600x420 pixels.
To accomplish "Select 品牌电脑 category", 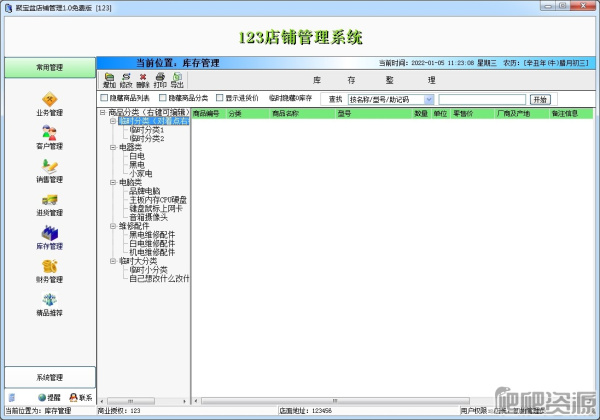I will point(145,191).
